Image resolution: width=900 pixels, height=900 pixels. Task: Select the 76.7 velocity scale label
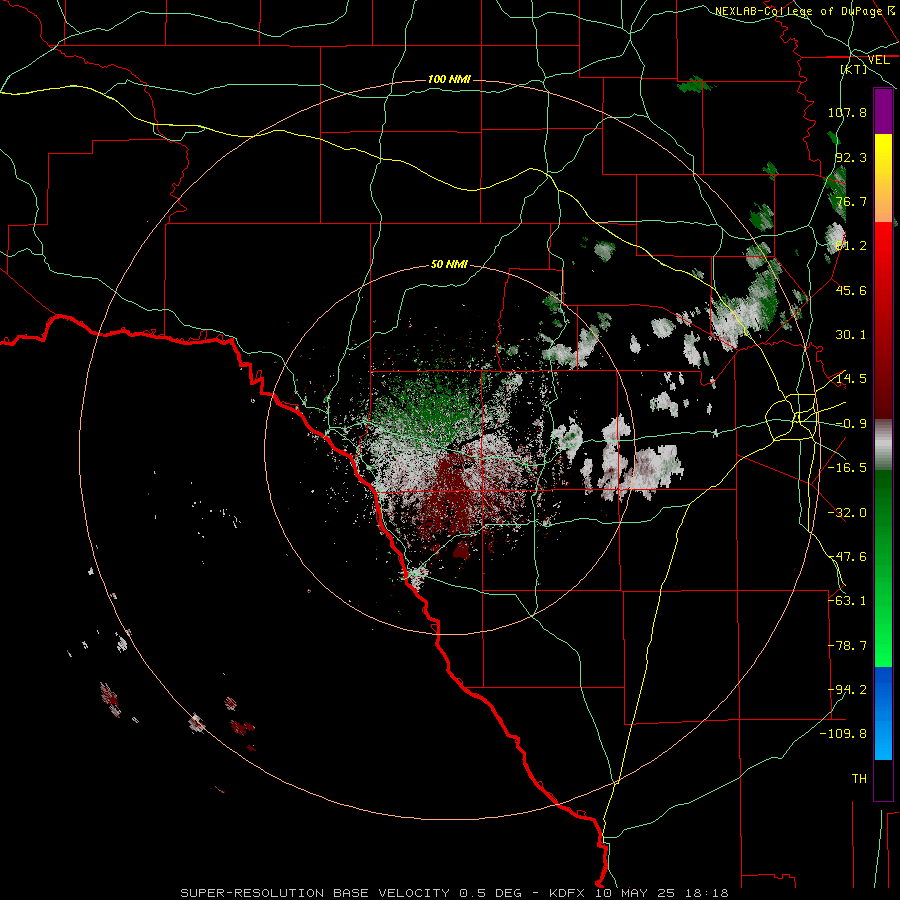click(x=851, y=201)
